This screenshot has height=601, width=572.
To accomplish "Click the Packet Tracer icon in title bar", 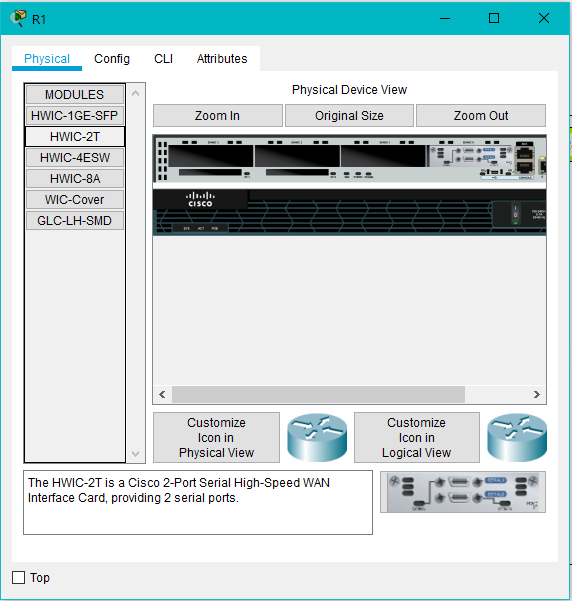I will coord(18,18).
